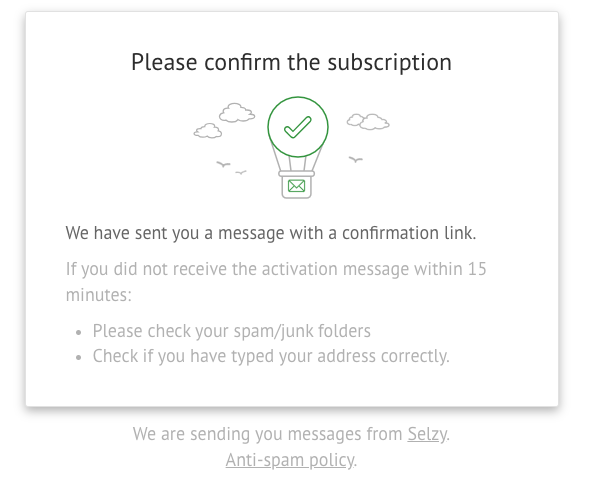This screenshot has height=479, width=590.
Task: Open the Selzy link
Action: (x=427, y=434)
